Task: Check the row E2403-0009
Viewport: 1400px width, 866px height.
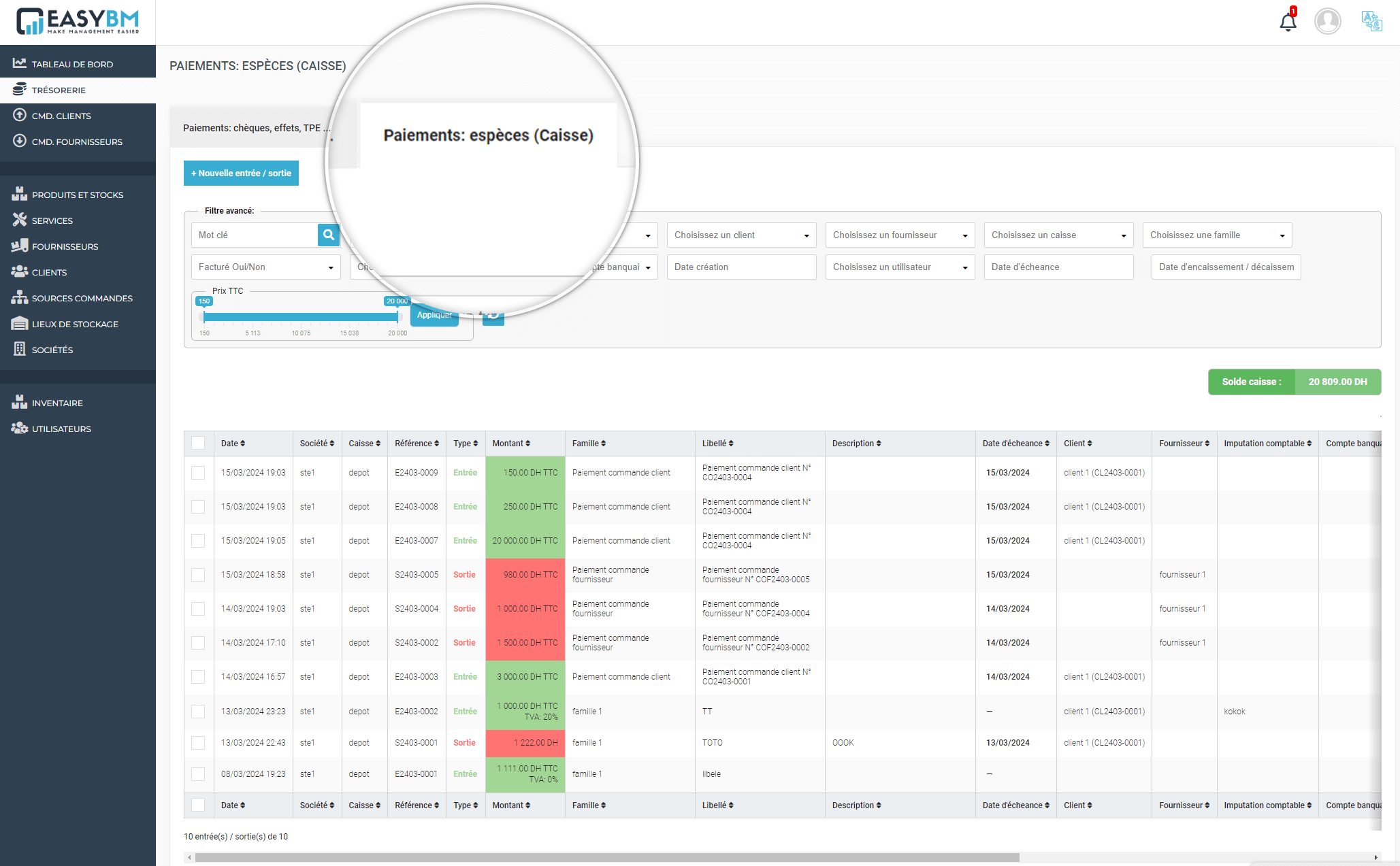Action: [198, 473]
